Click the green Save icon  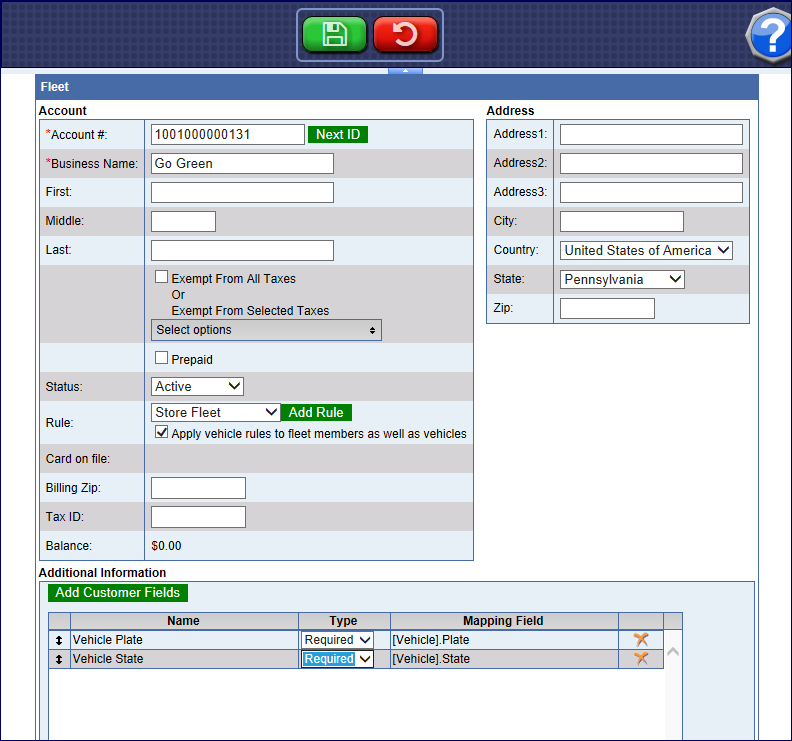coord(334,35)
